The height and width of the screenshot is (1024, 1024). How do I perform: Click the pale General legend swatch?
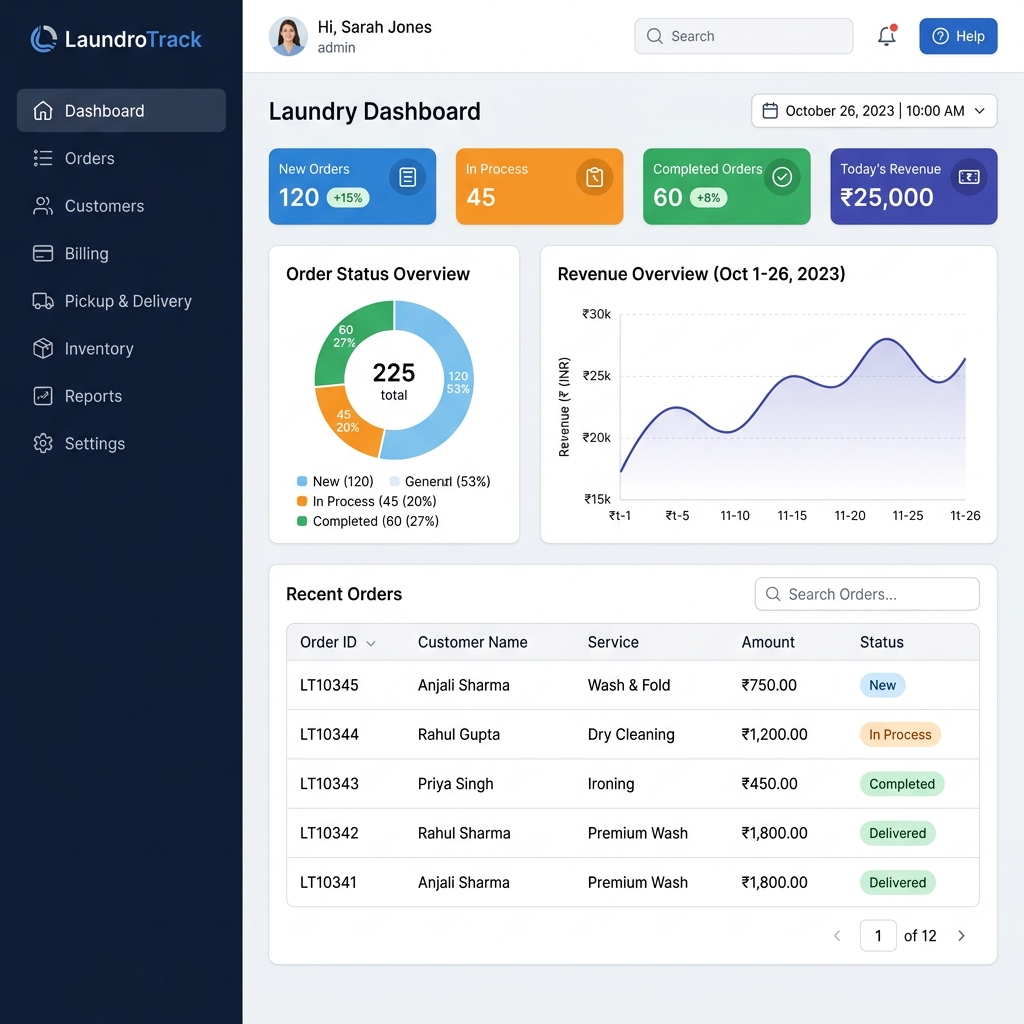[x=394, y=481]
